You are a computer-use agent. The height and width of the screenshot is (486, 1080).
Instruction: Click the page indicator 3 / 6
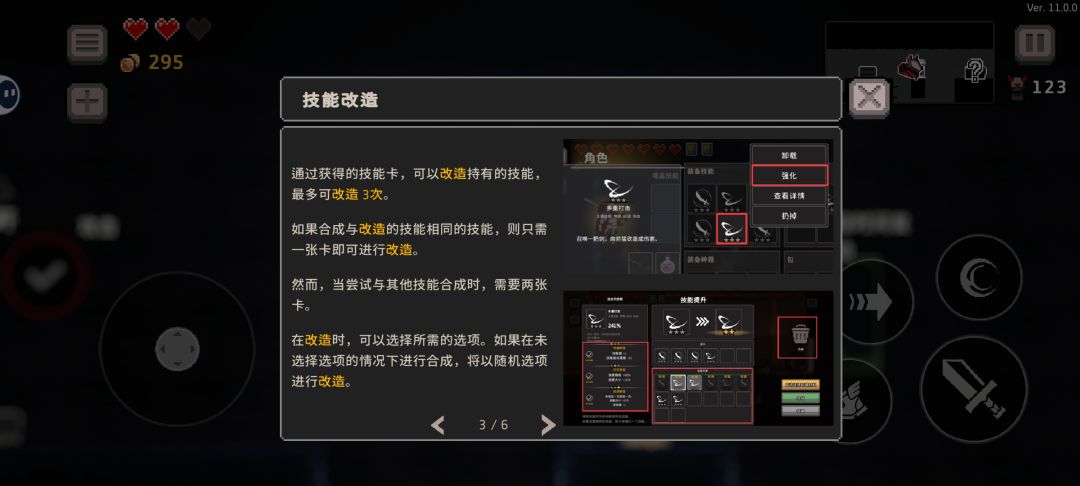tap(493, 425)
